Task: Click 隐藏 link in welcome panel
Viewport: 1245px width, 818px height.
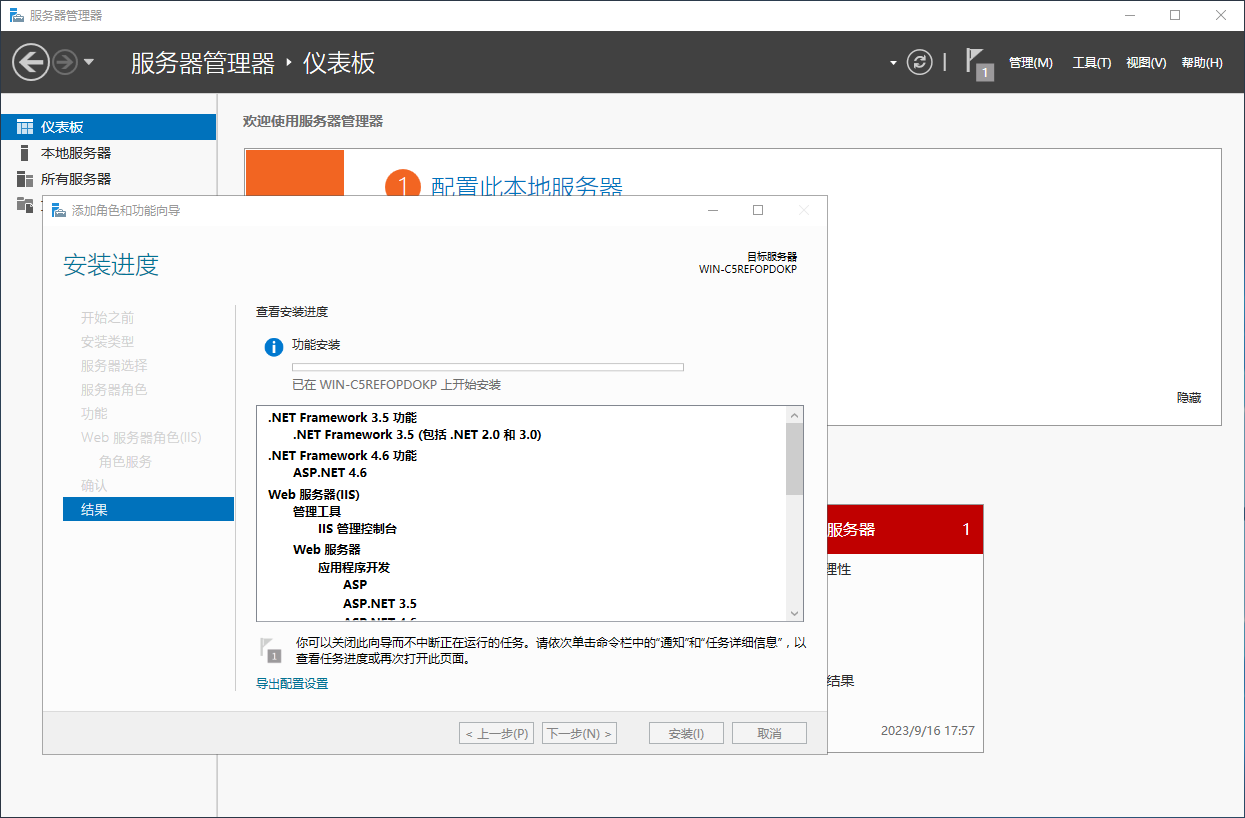Action: [x=1189, y=398]
